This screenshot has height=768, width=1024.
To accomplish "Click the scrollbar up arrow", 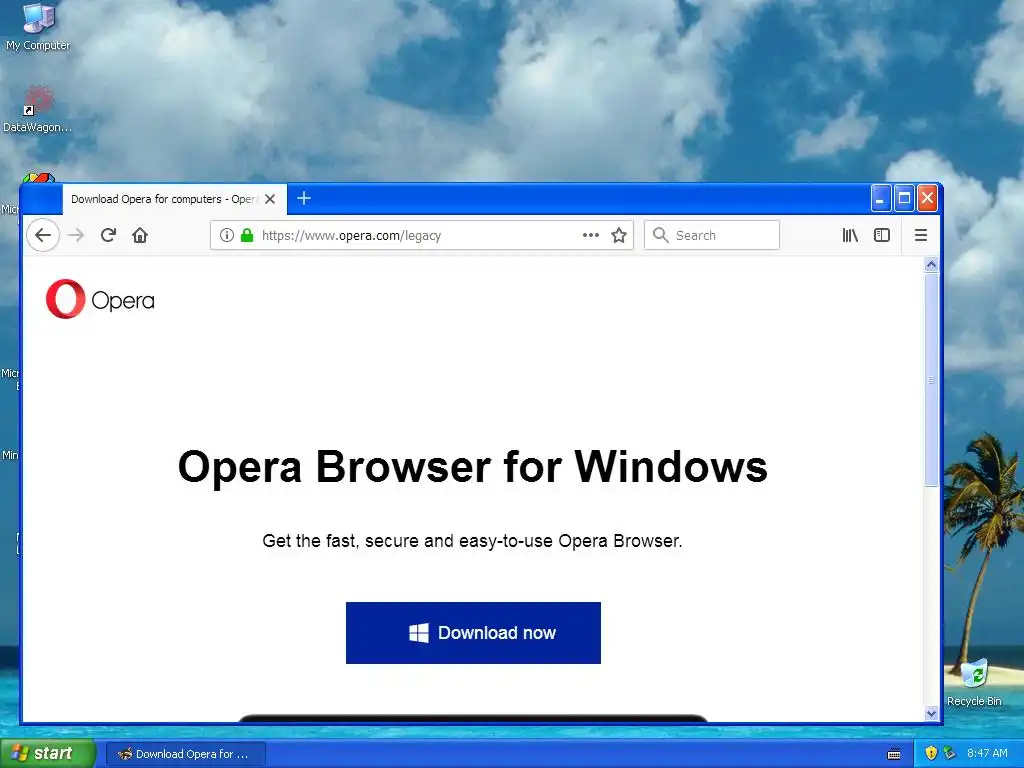I will pyautogui.click(x=931, y=264).
